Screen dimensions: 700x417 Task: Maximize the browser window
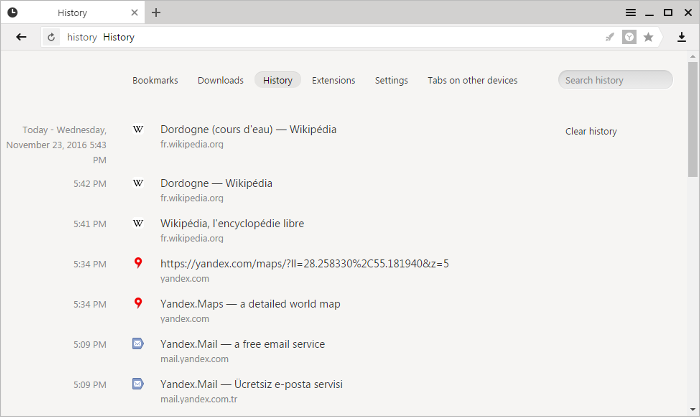click(668, 13)
